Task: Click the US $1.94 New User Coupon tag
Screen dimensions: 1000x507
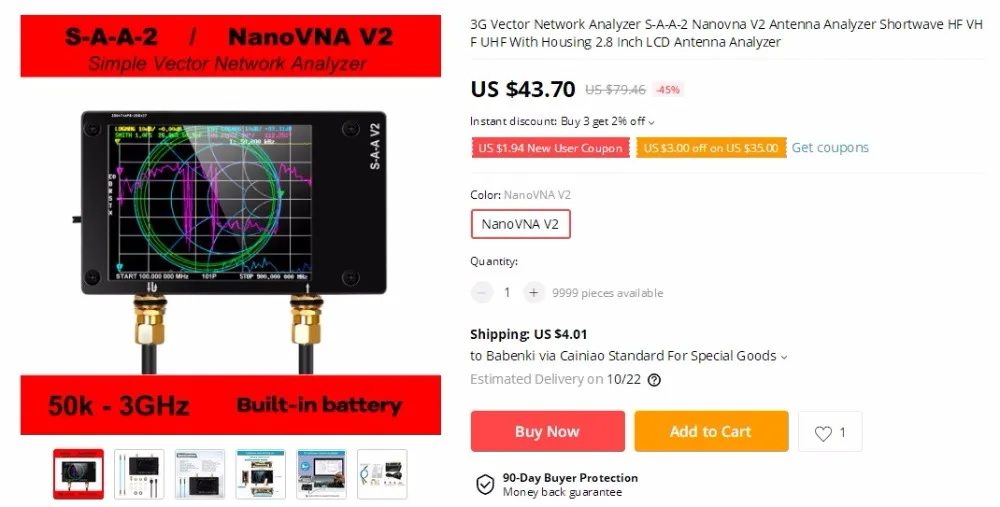Action: 550,148
